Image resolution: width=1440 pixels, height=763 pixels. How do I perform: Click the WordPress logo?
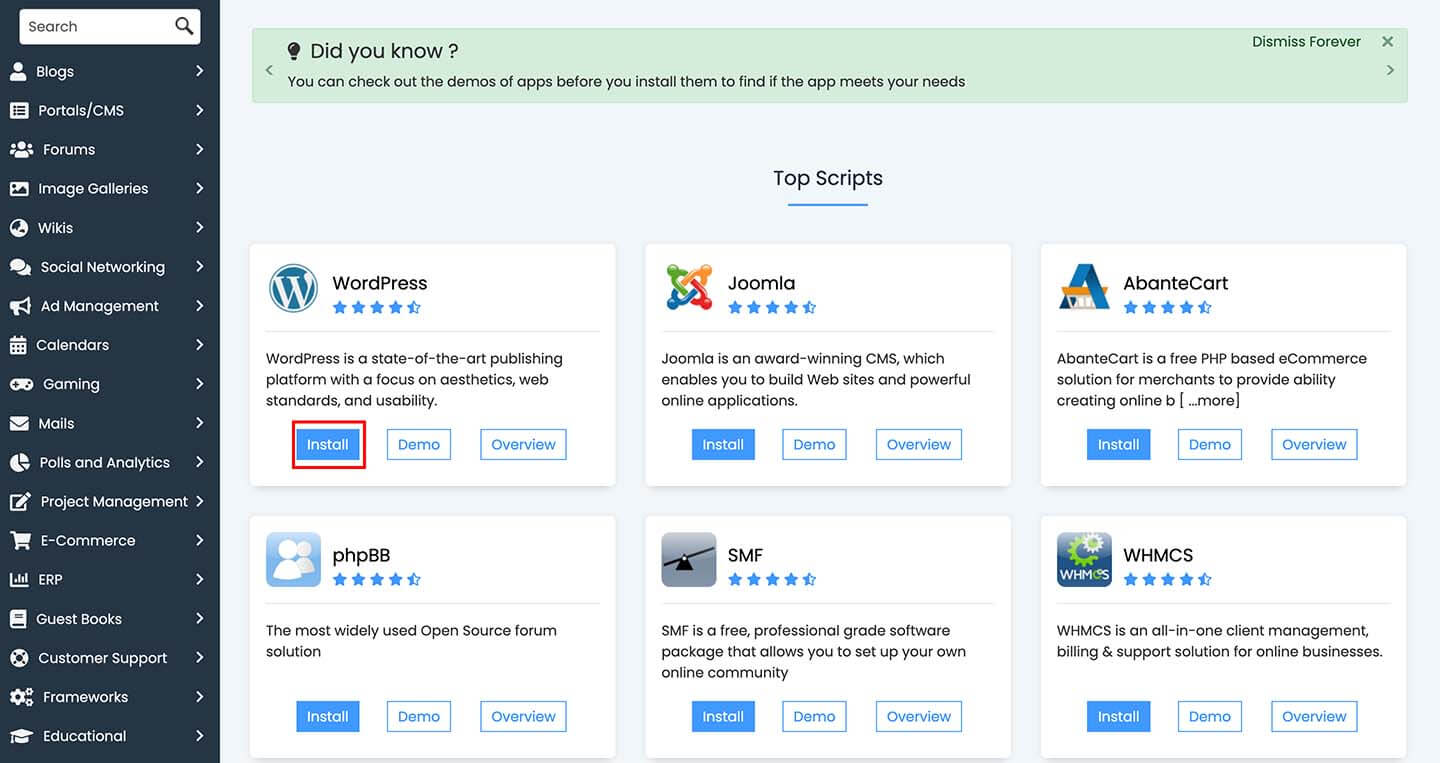pos(293,288)
